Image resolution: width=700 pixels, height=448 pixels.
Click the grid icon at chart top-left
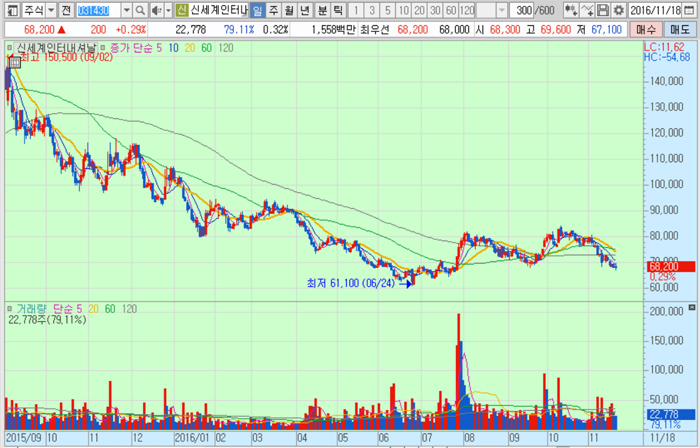click(14, 62)
